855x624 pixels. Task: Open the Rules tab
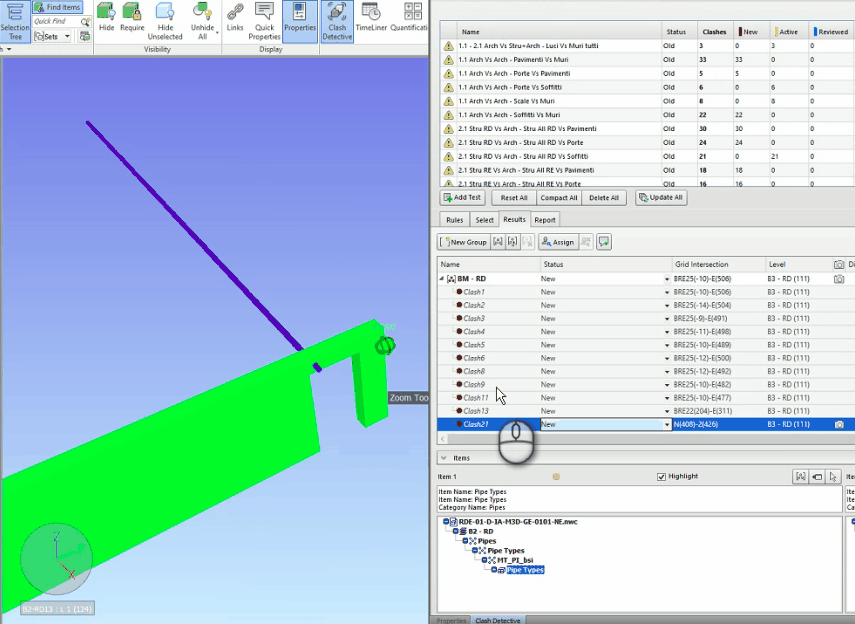pyautogui.click(x=453, y=219)
